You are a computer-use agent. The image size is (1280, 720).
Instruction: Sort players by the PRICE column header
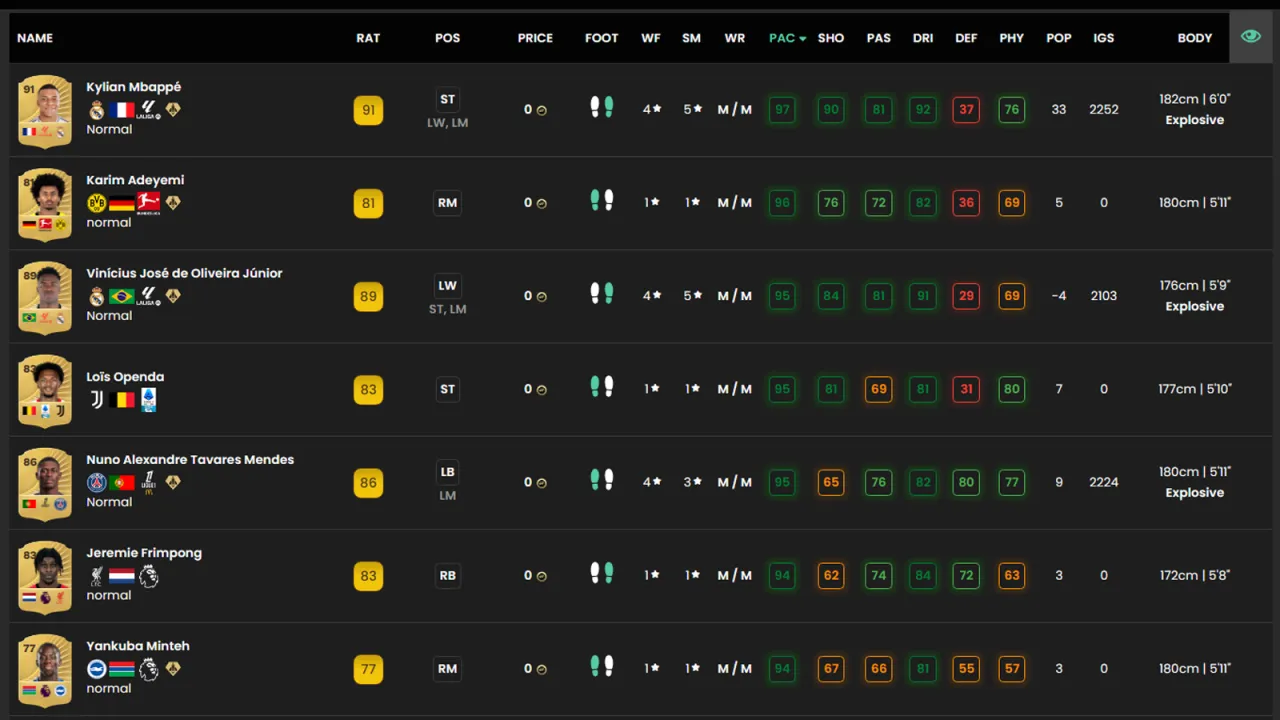coord(535,38)
